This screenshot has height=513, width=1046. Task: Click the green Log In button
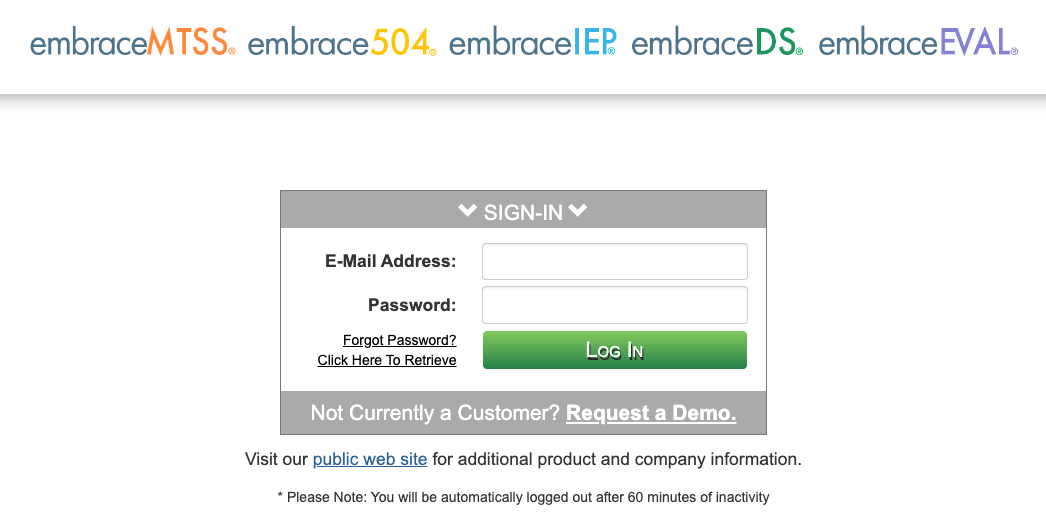point(614,350)
